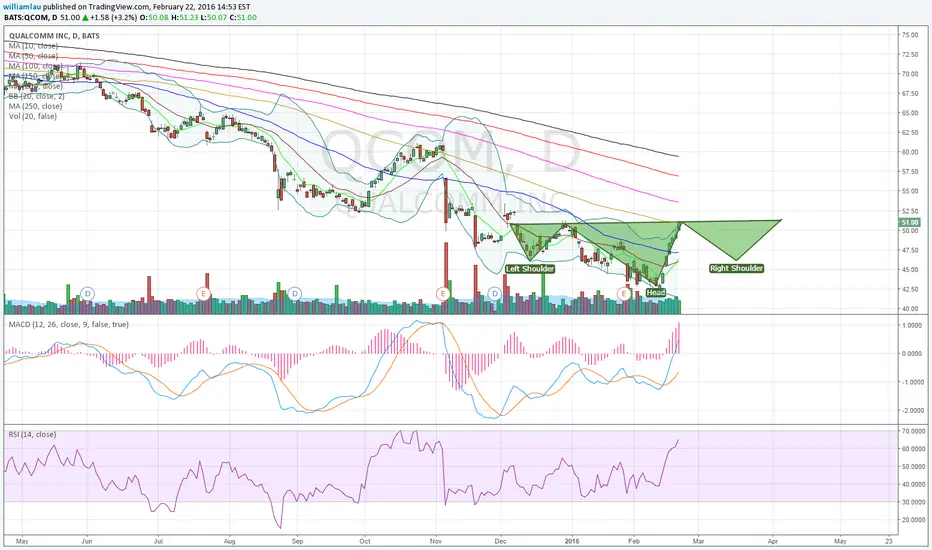Select the Head label
932x550 pixels.
(656, 293)
